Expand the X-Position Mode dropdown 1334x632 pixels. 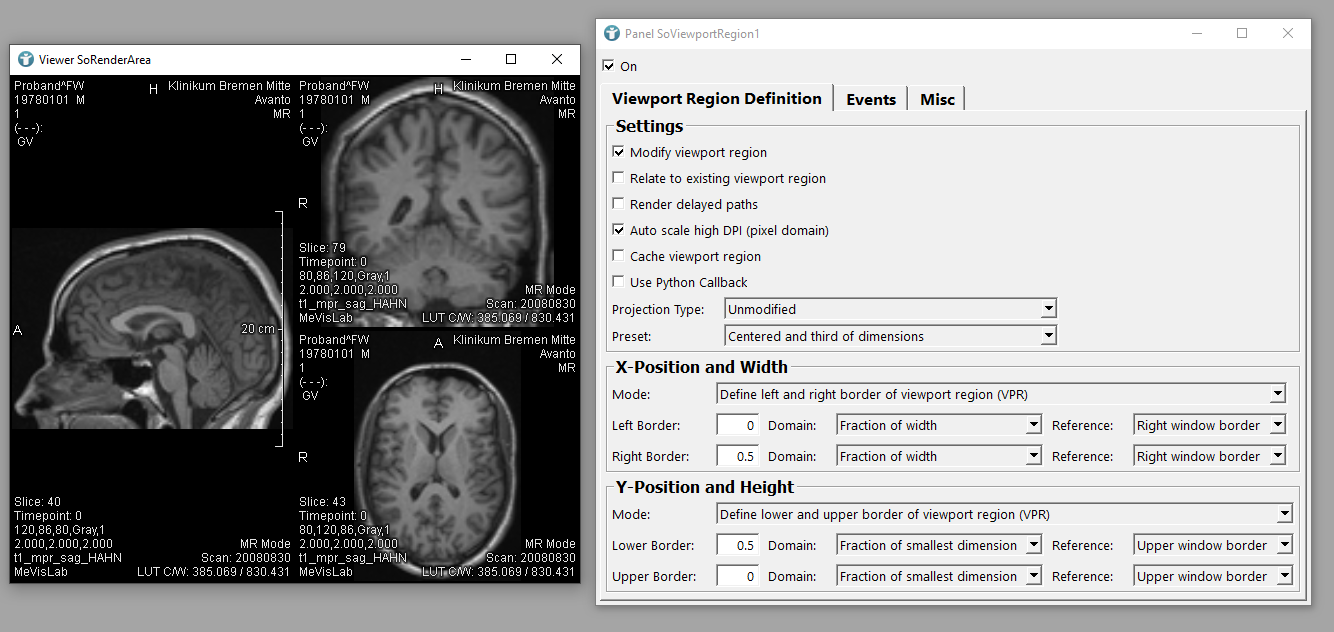(1001, 394)
